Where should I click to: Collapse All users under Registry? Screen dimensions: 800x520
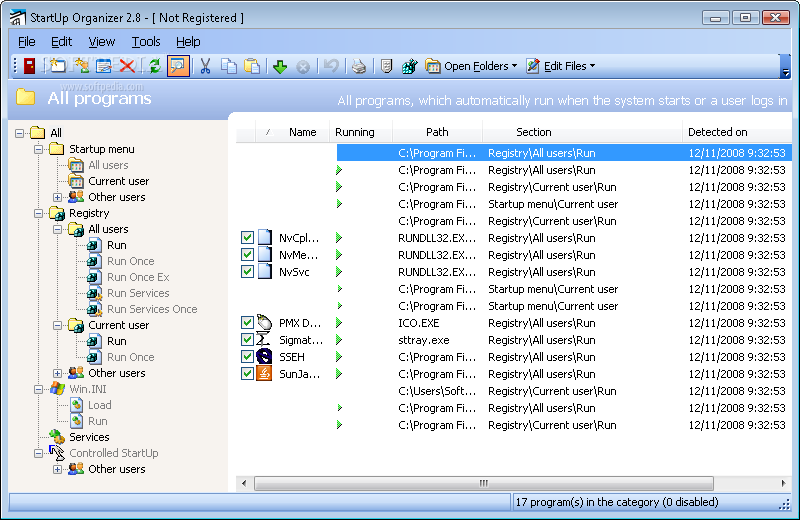point(57,229)
